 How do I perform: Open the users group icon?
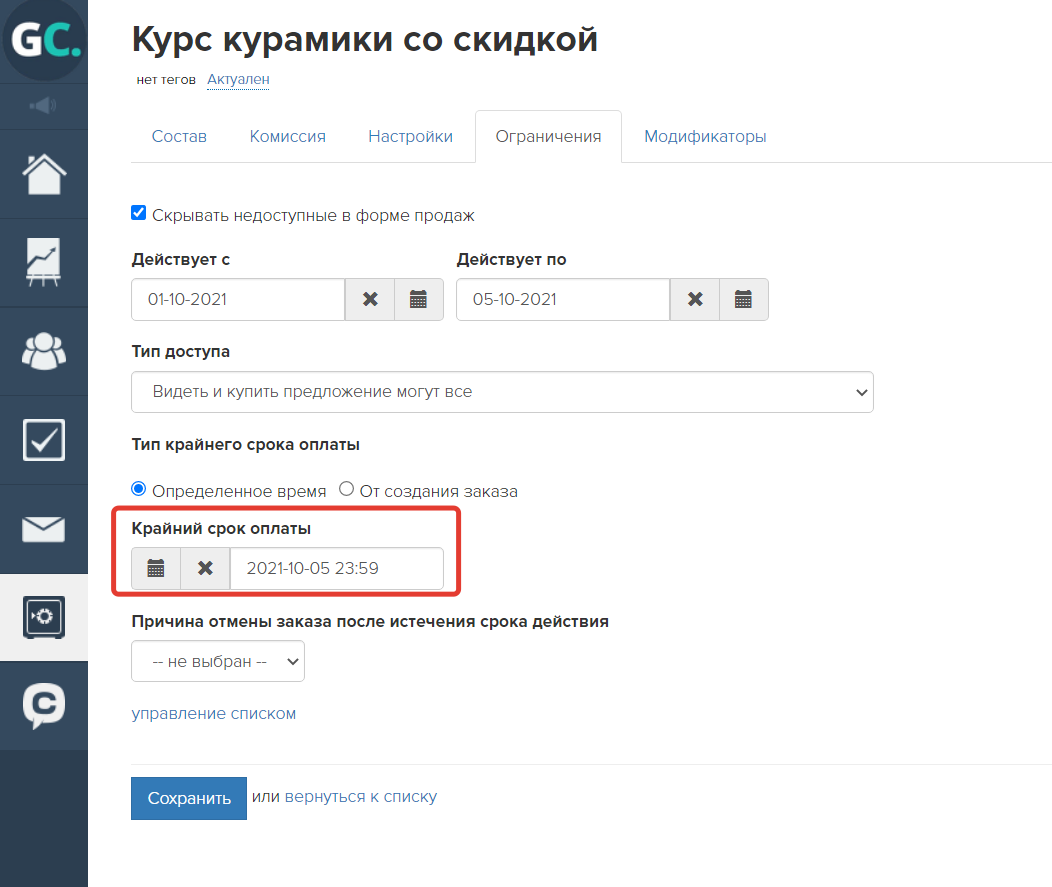[44, 351]
